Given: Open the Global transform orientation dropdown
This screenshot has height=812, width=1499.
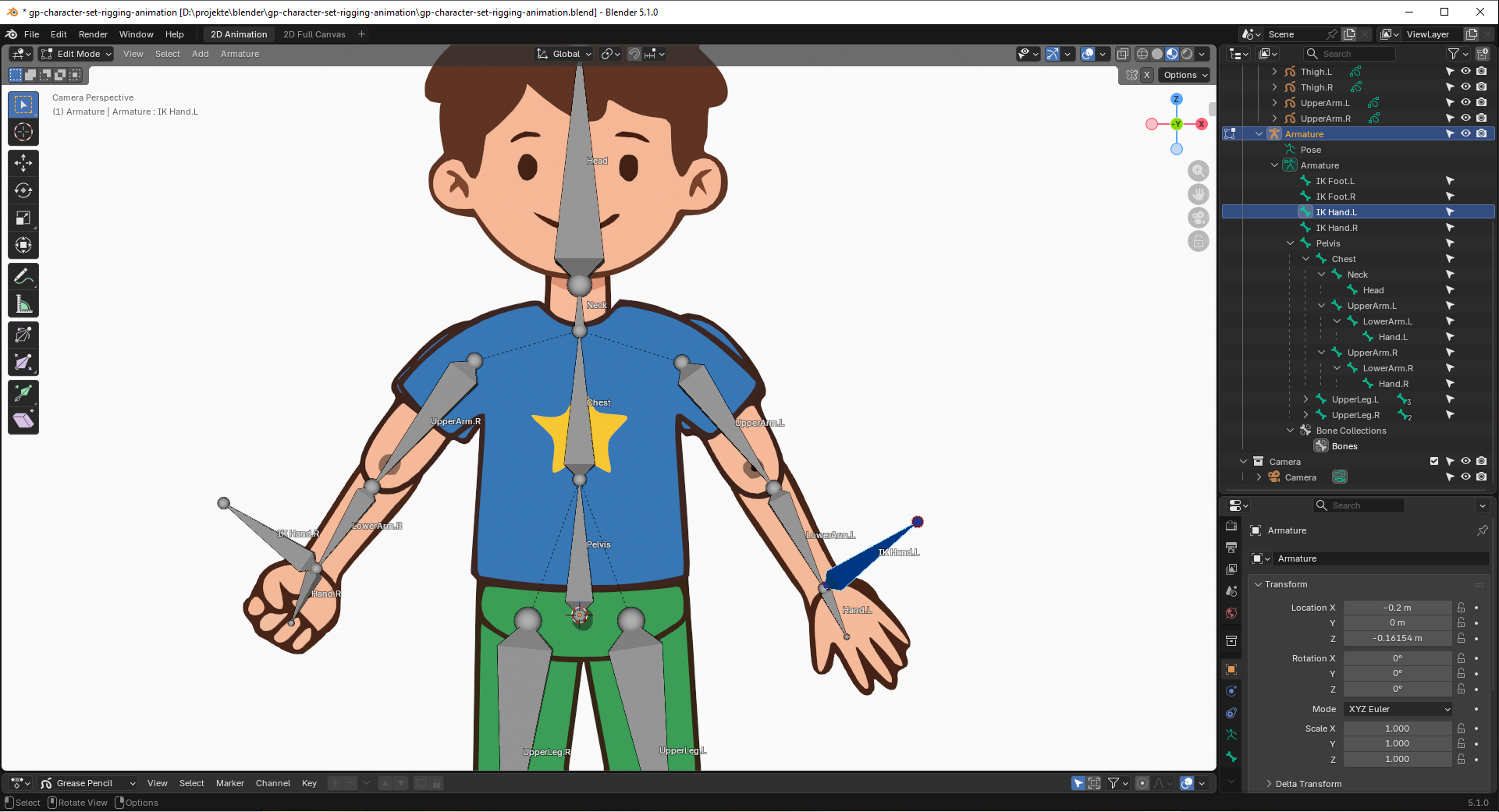Looking at the screenshot, I should (564, 54).
